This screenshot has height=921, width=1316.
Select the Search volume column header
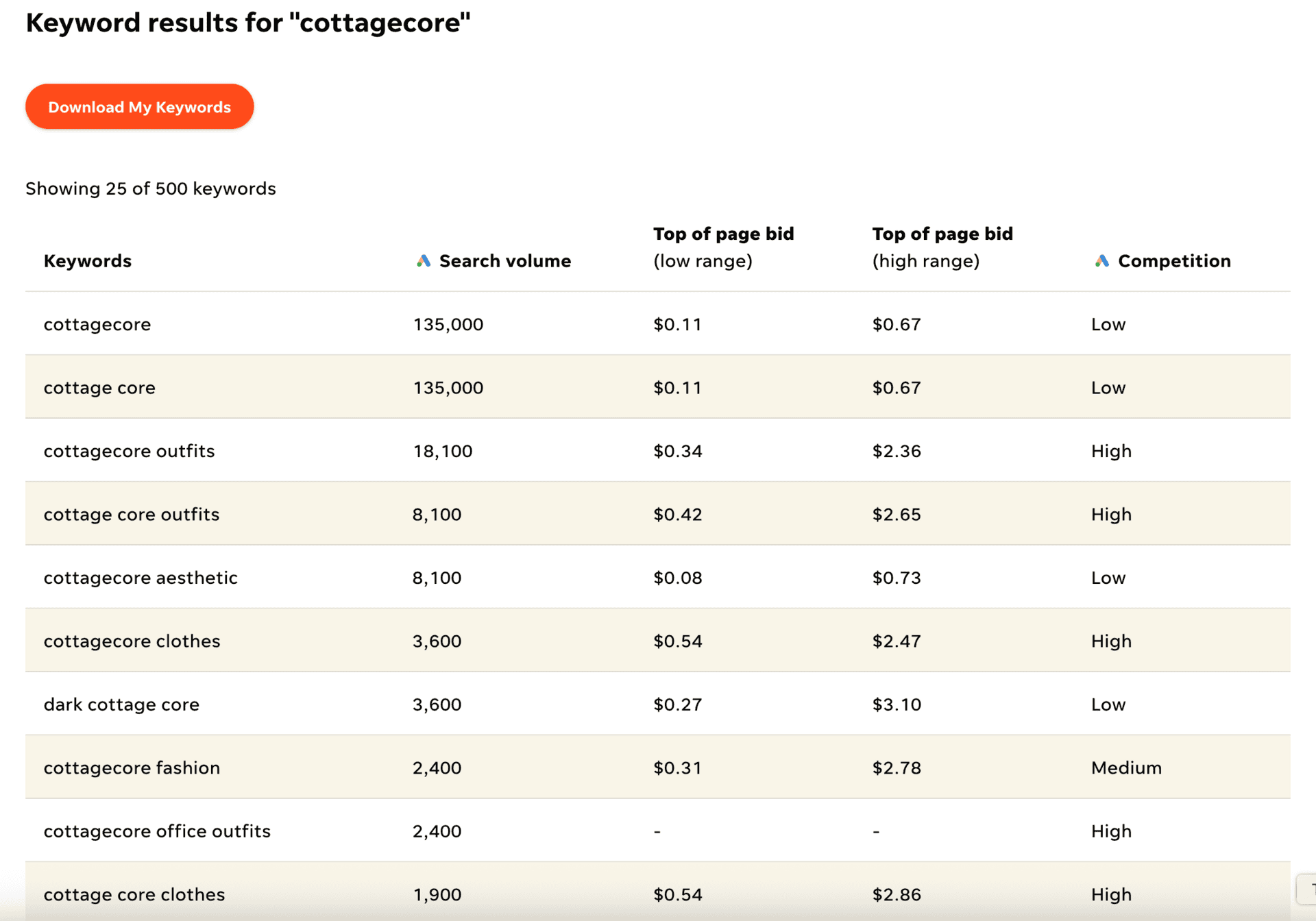tap(504, 261)
